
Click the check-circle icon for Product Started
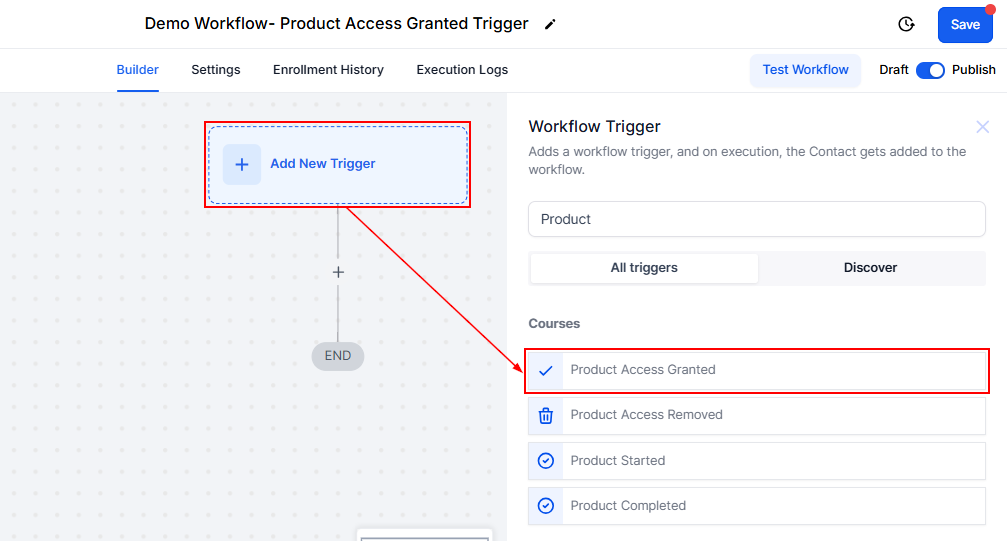tap(546, 461)
